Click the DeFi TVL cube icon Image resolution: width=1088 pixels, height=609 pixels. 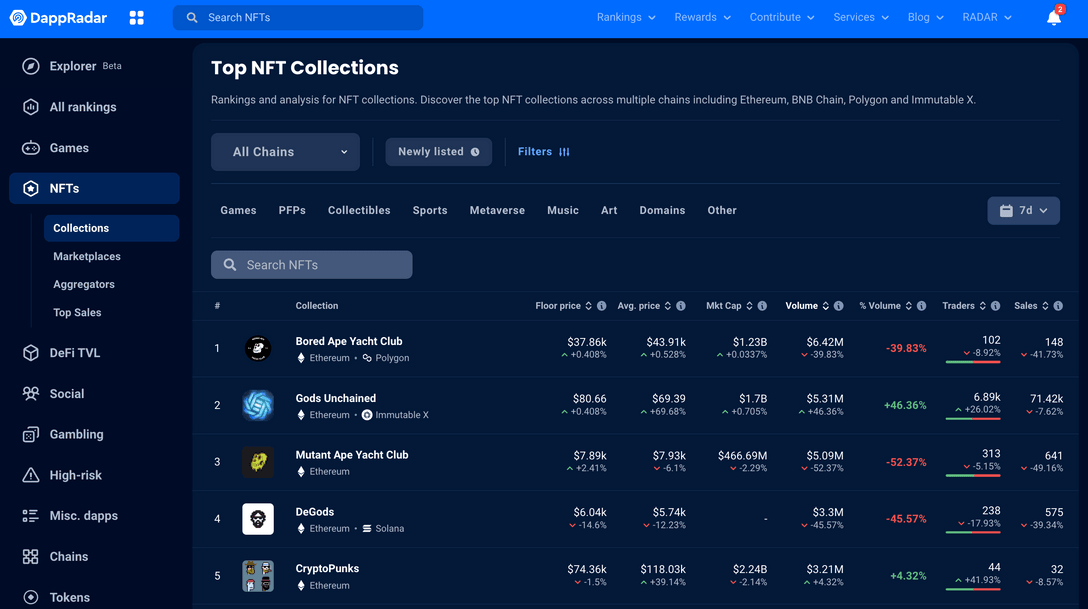tap(31, 353)
